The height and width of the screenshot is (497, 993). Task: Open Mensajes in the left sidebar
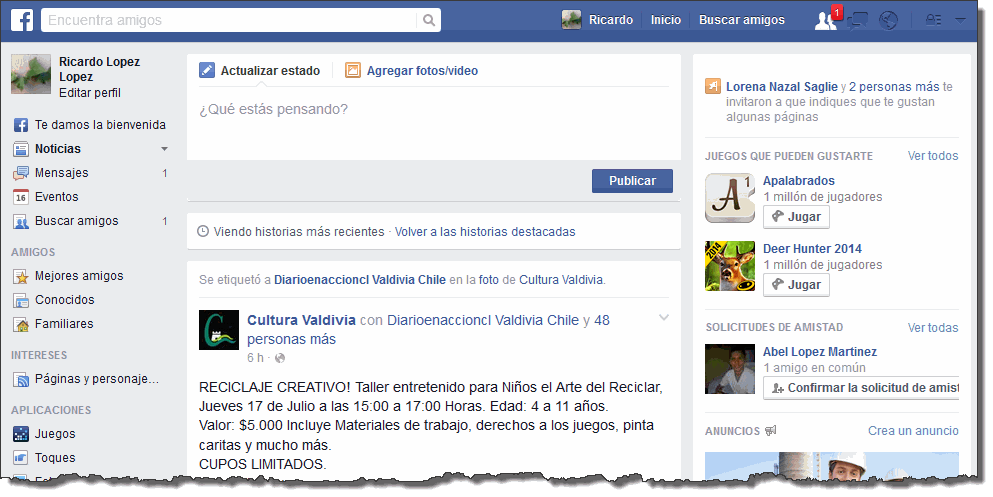[61, 173]
